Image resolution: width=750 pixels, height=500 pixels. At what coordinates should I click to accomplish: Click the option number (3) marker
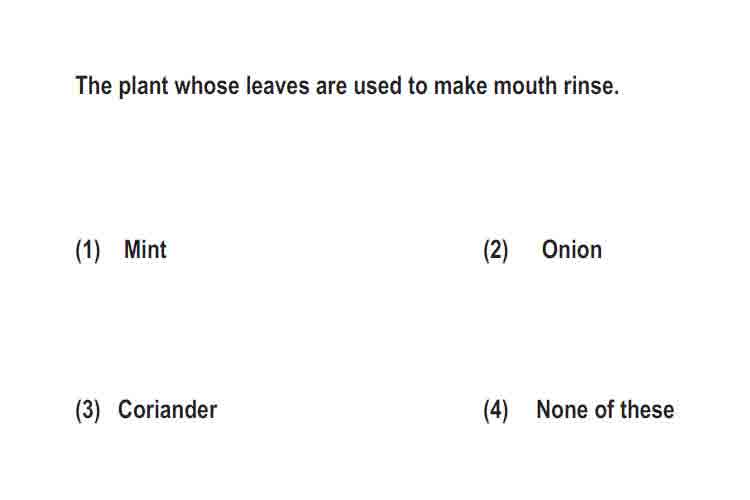(x=88, y=411)
